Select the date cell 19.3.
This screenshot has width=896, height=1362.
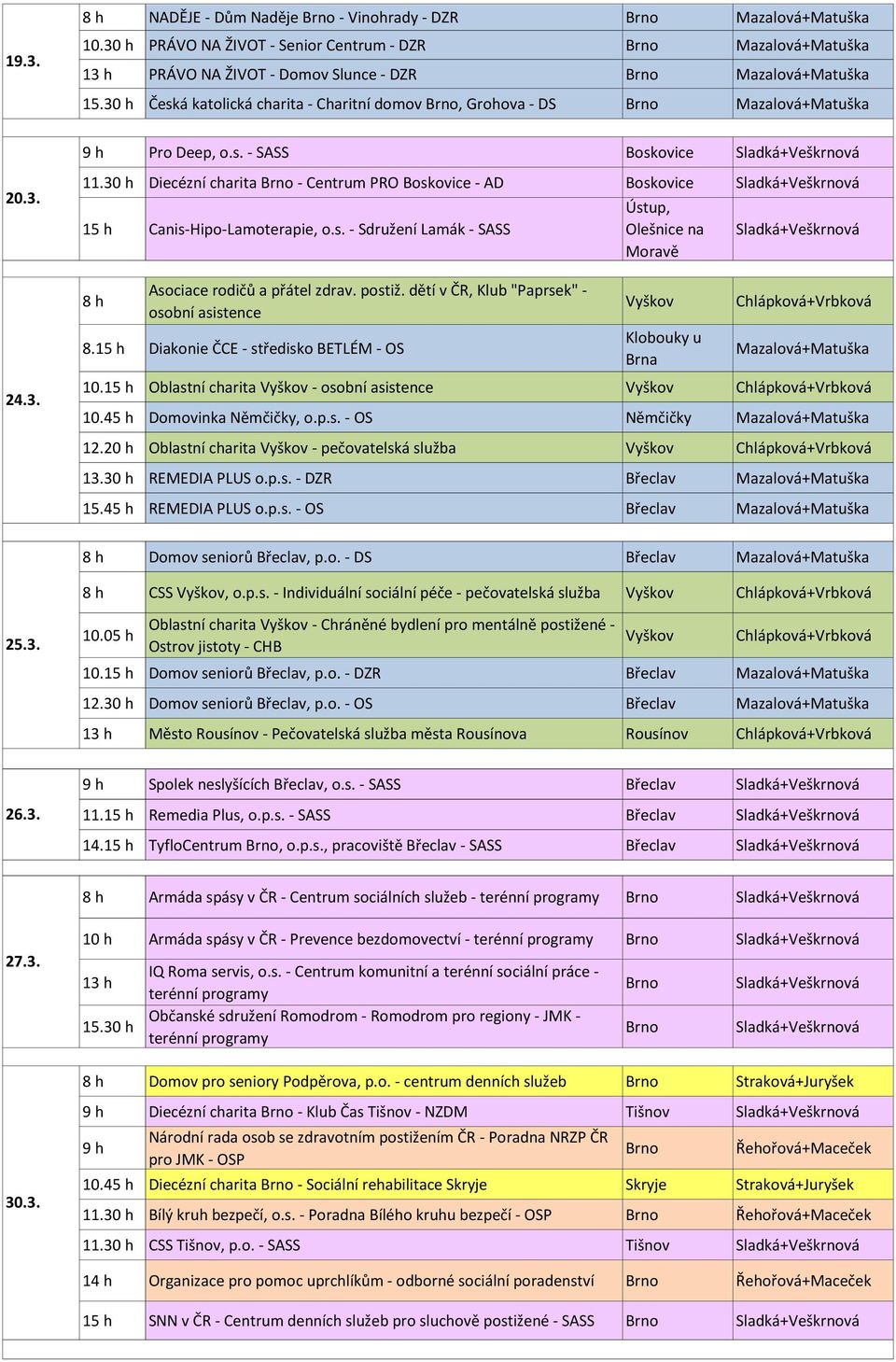[x=22, y=61]
